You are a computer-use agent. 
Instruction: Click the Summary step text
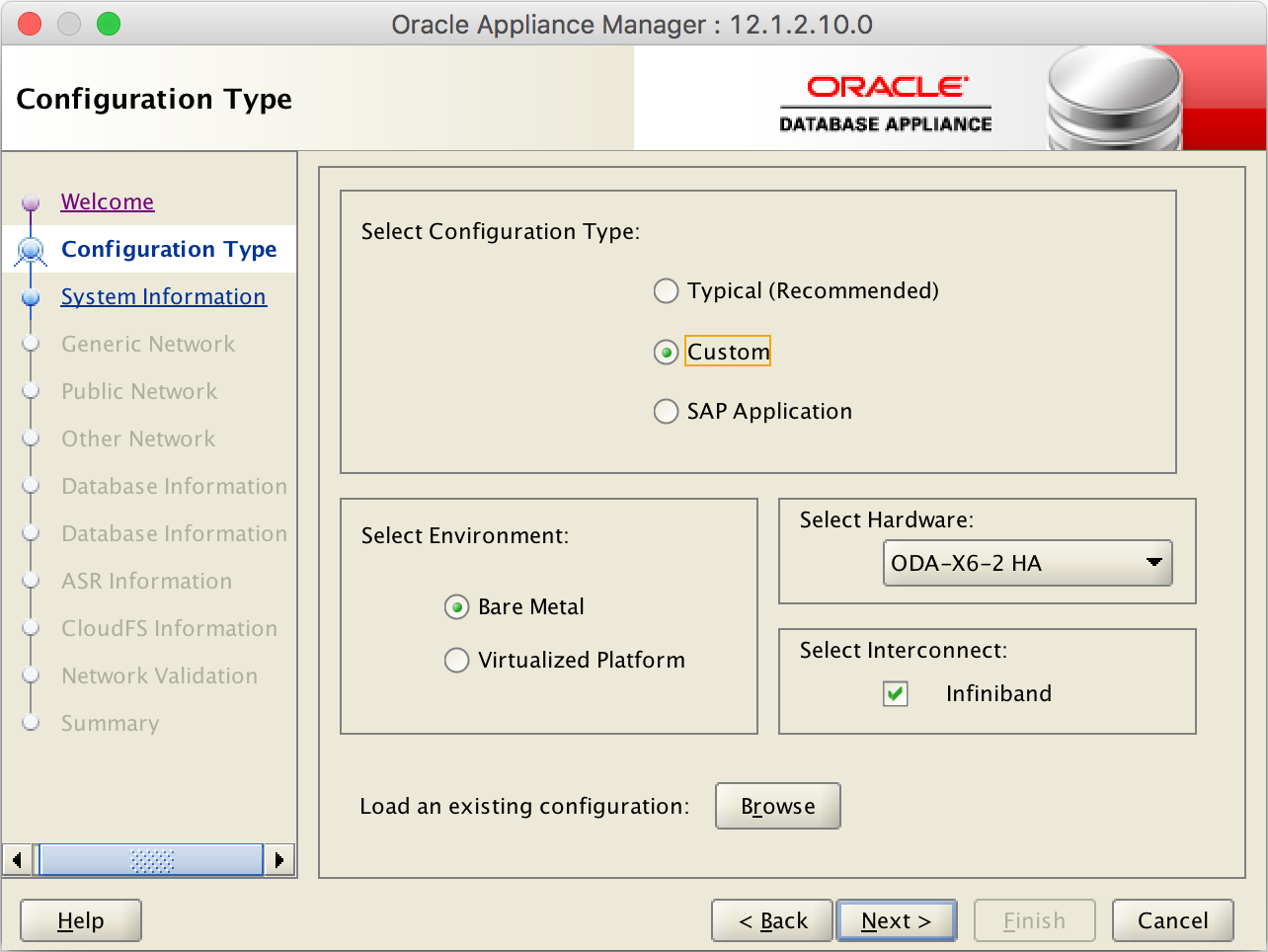pos(111,723)
